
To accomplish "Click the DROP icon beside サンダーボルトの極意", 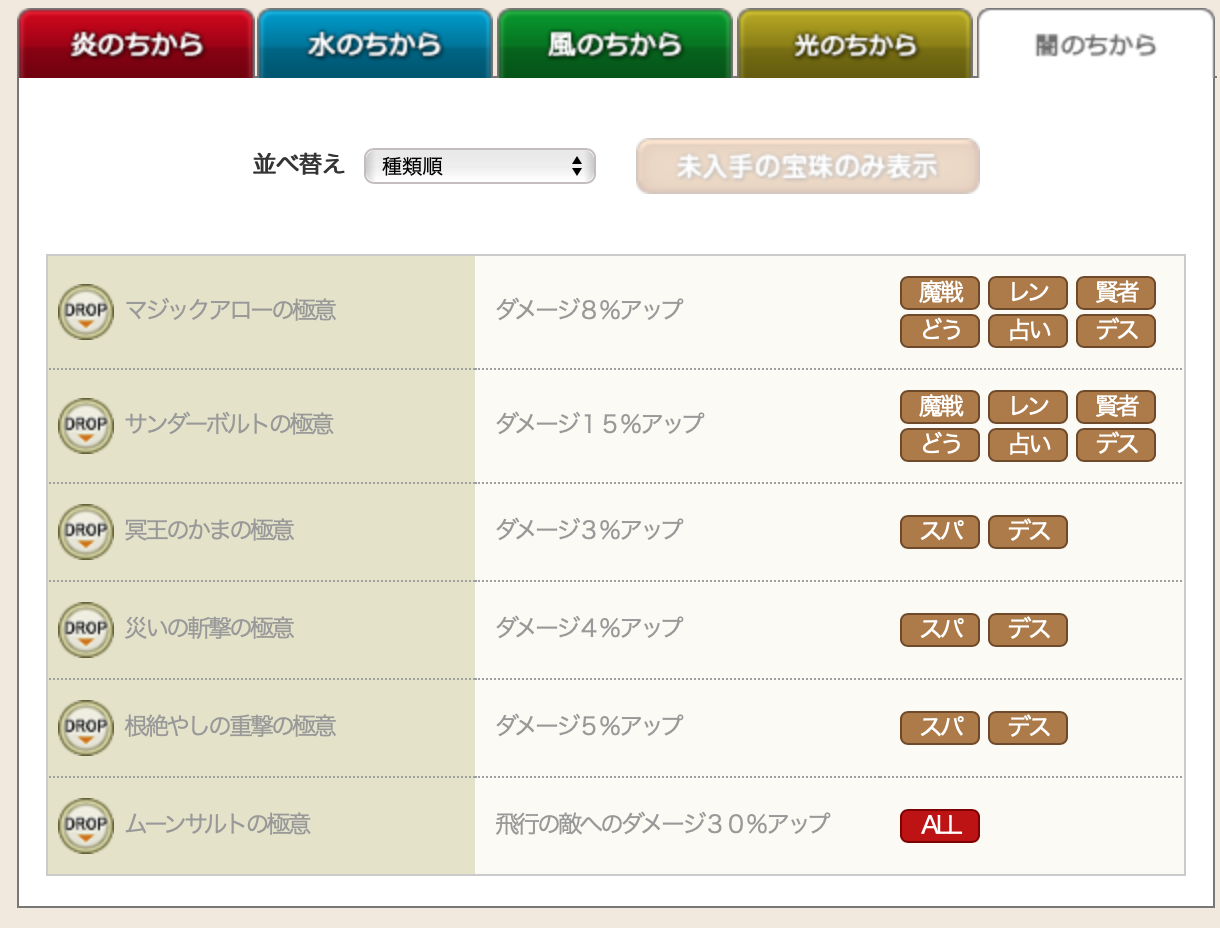I will (85, 426).
